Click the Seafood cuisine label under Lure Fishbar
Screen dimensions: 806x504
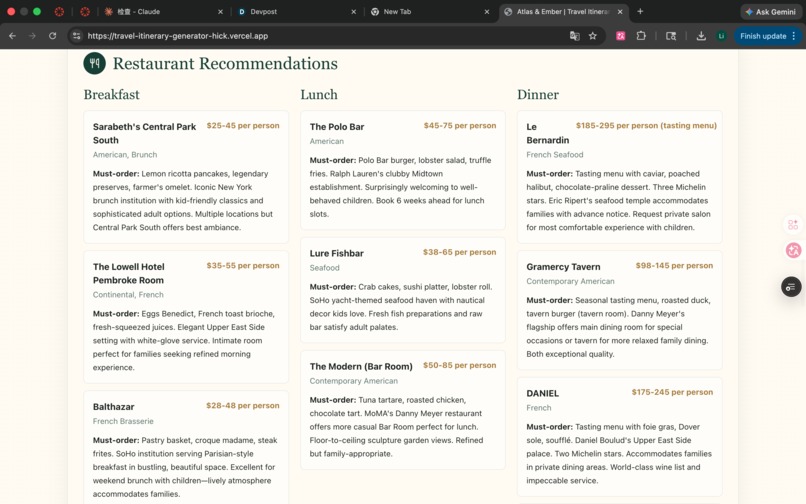(324, 268)
